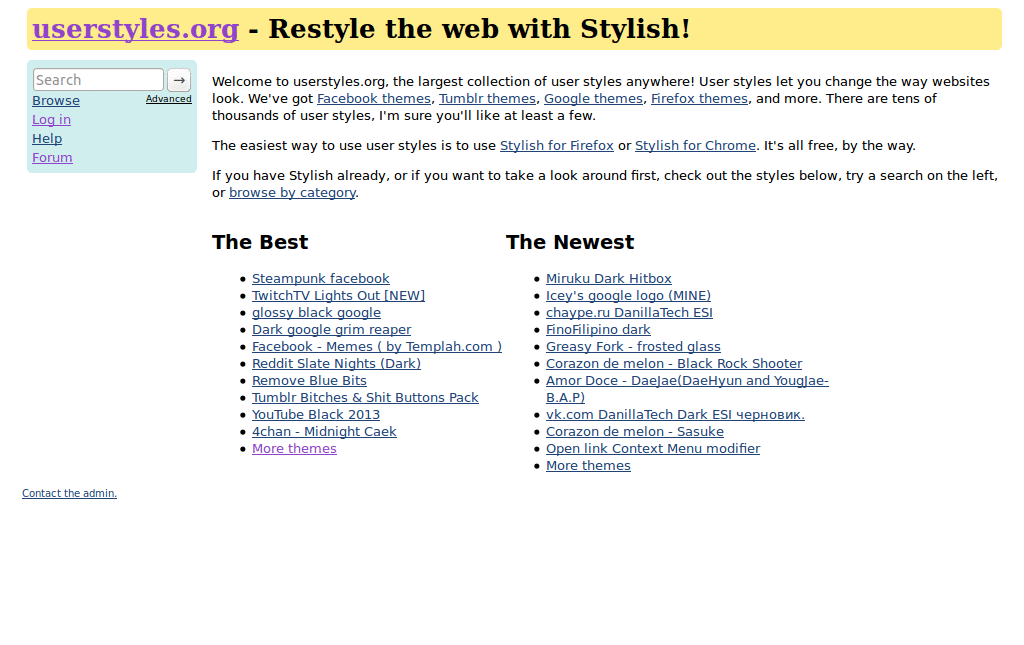The width and height of the screenshot is (1024, 645).
Task: Focus the Search text field
Action: [98, 80]
